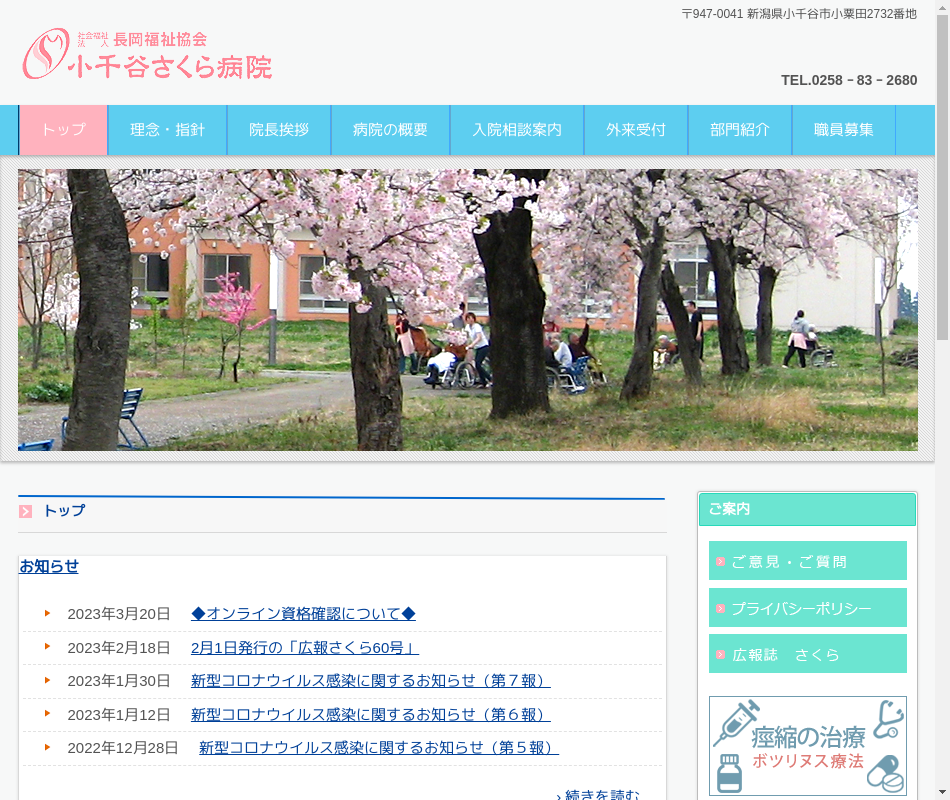950x800 pixels.
Task: Open the プライバシーポリシー sidebar button
Action: [807, 608]
